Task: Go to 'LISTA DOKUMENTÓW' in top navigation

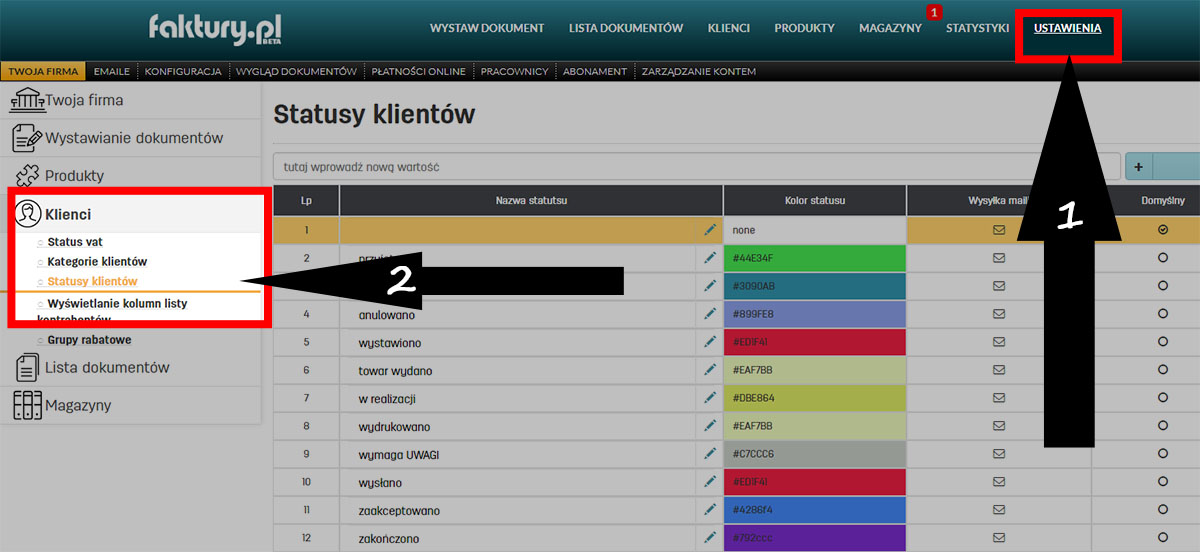Action: (x=626, y=28)
